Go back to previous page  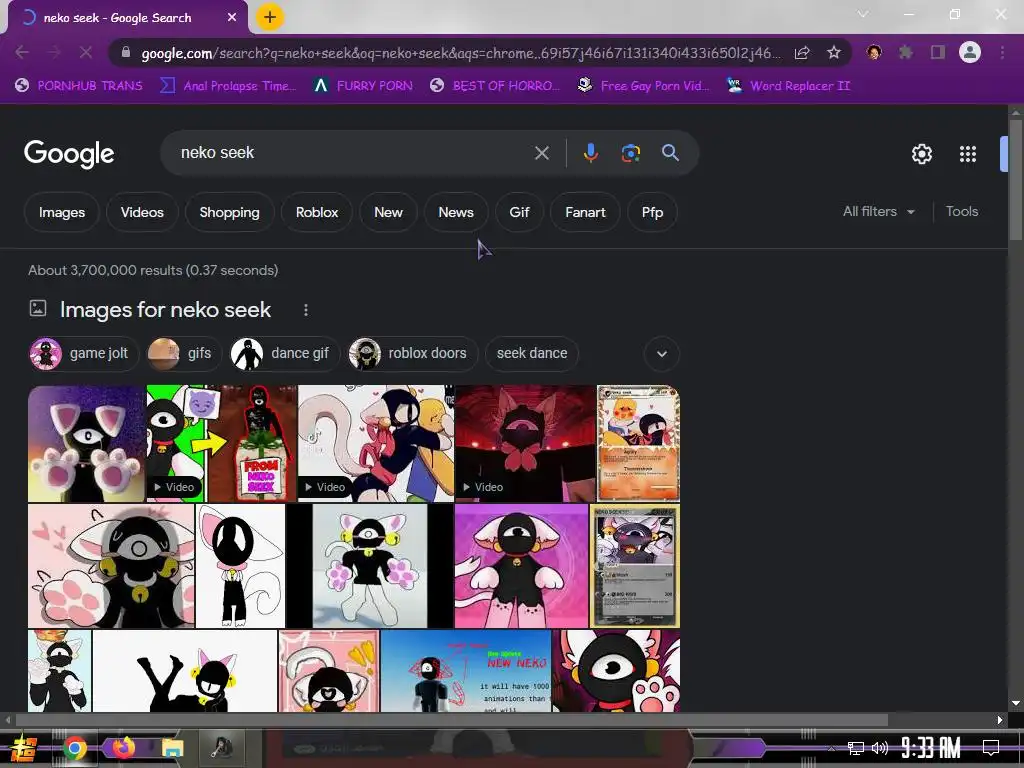click(22, 52)
